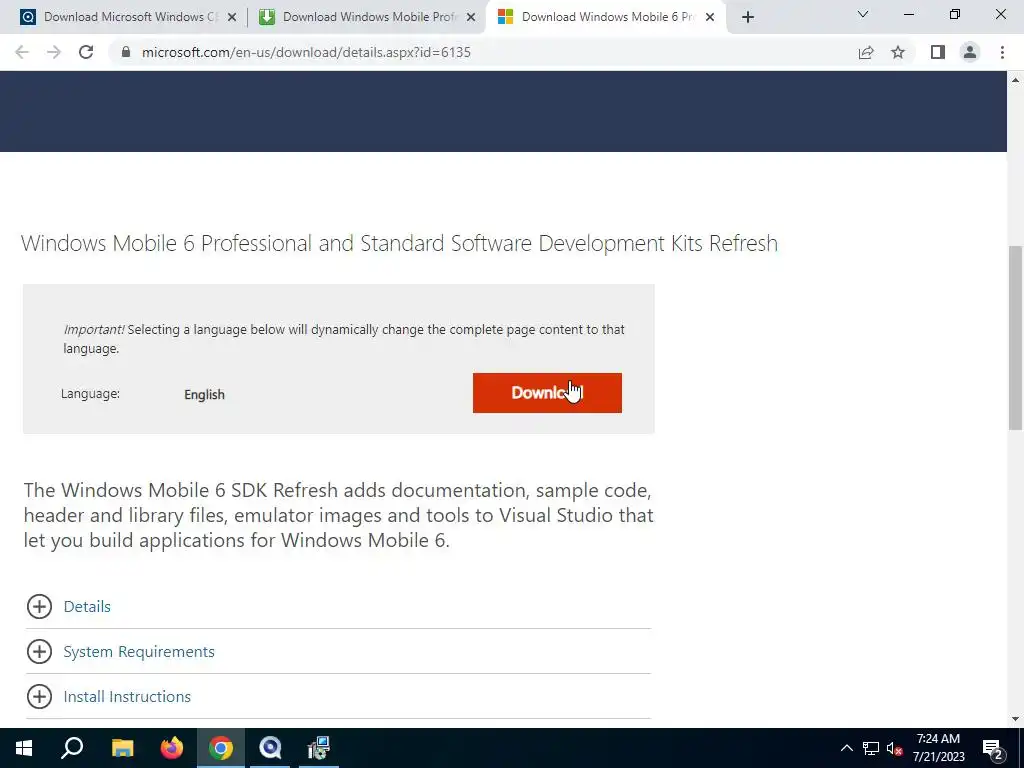This screenshot has height=768, width=1024.
Task: Open the installer taskbar icon
Action: click(x=319, y=748)
